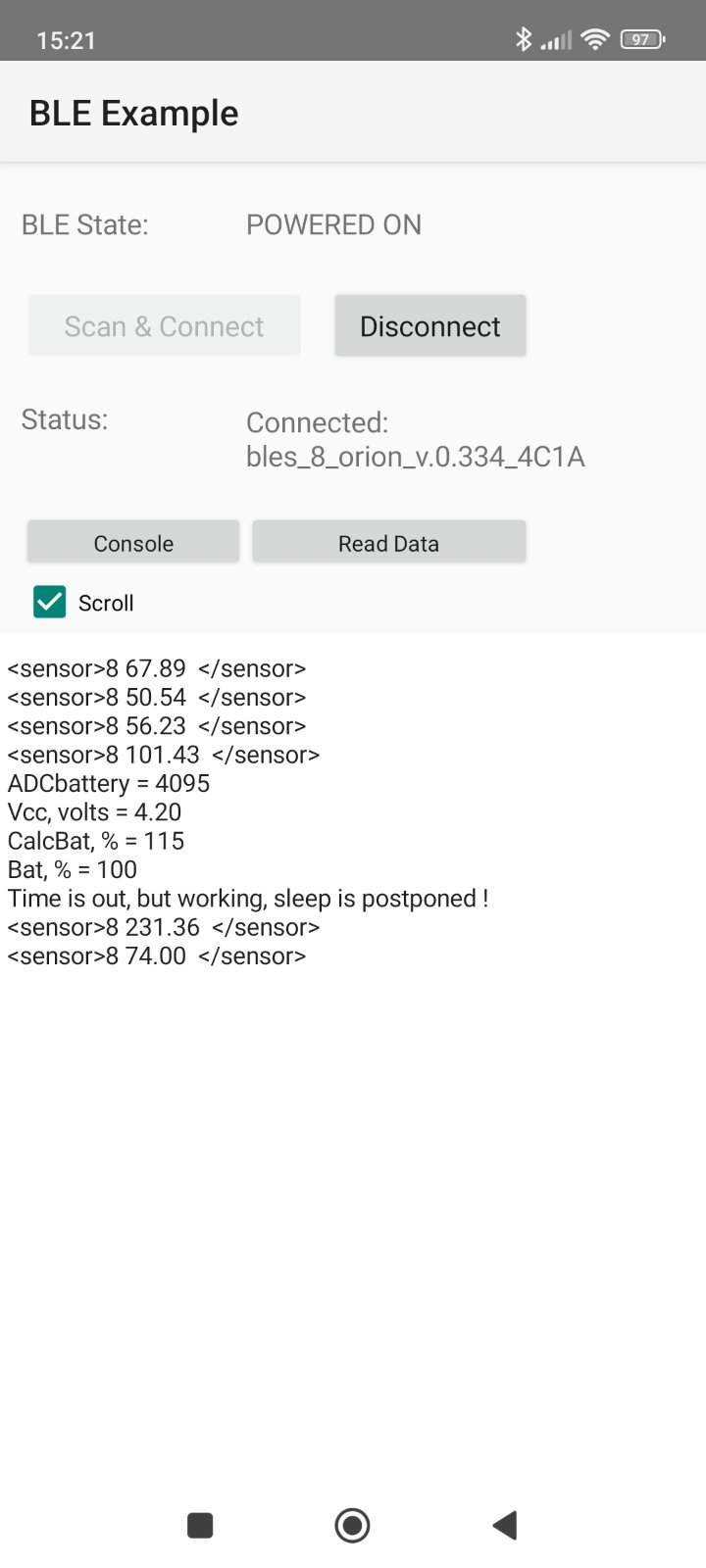Tap the Scan & Connect button

(x=164, y=326)
